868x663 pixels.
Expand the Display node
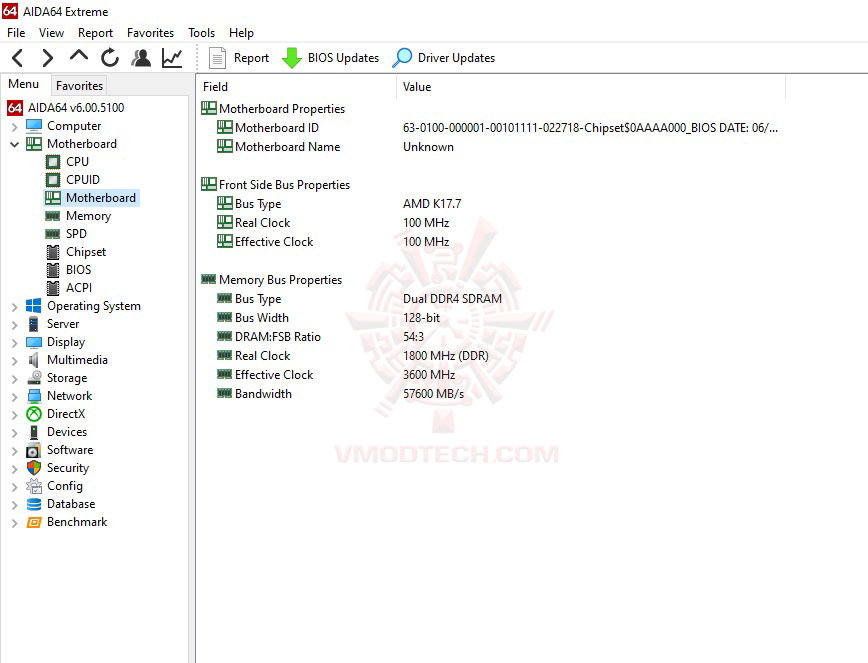[x=14, y=343]
